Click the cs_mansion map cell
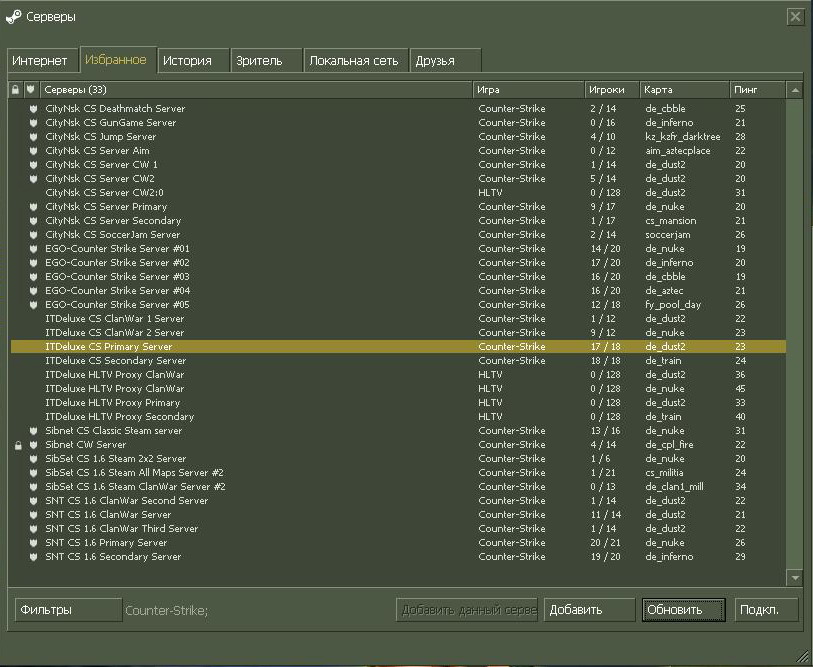The width and height of the screenshot is (813, 667). [x=671, y=221]
